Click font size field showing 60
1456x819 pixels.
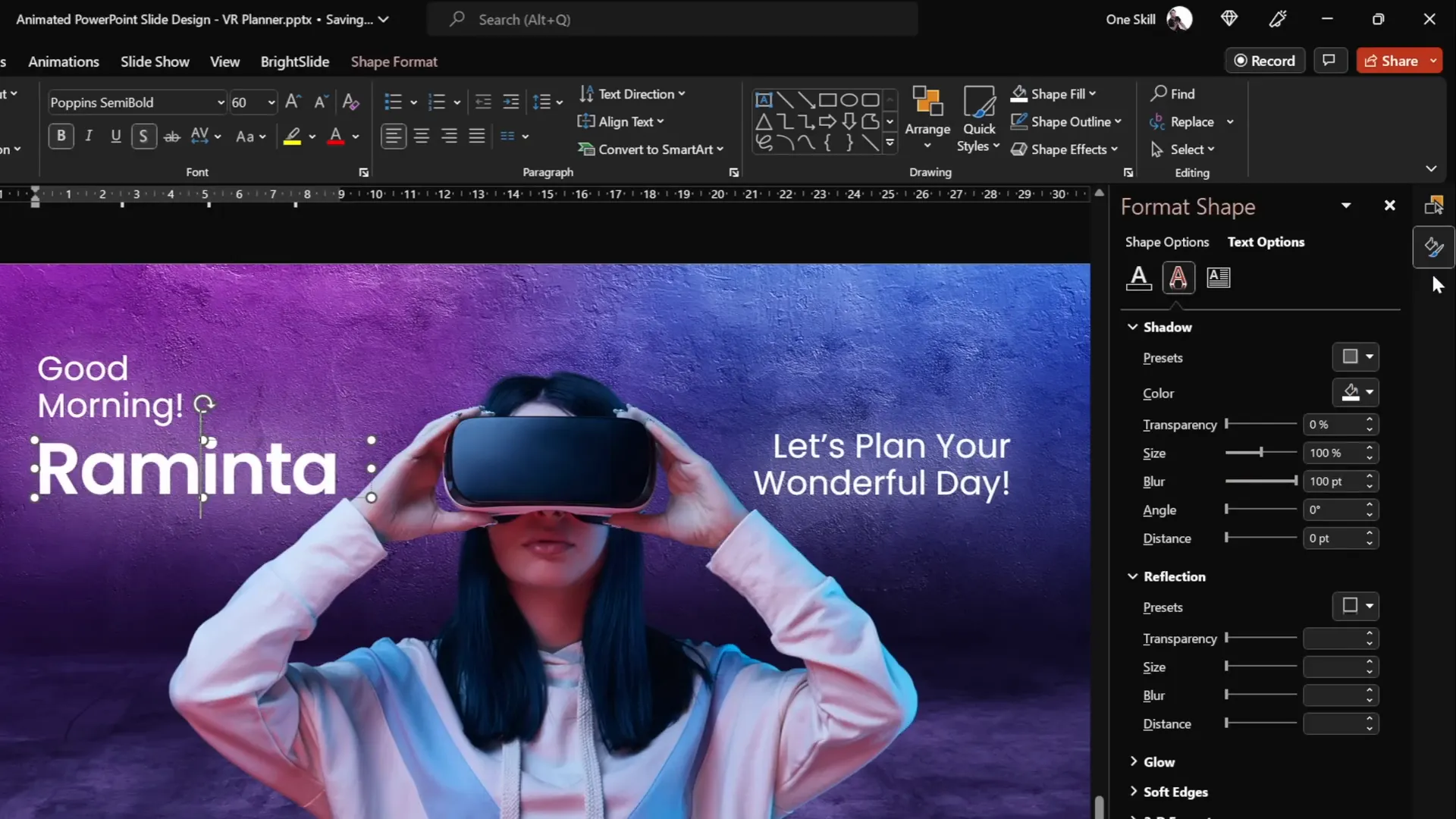coord(246,102)
